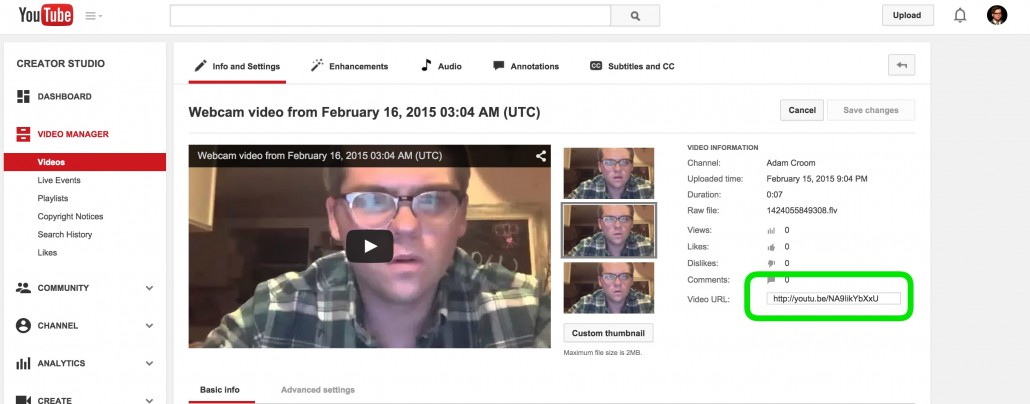The height and width of the screenshot is (404, 1030).
Task: Open Video Manager in the sidebar
Action: click(x=73, y=134)
